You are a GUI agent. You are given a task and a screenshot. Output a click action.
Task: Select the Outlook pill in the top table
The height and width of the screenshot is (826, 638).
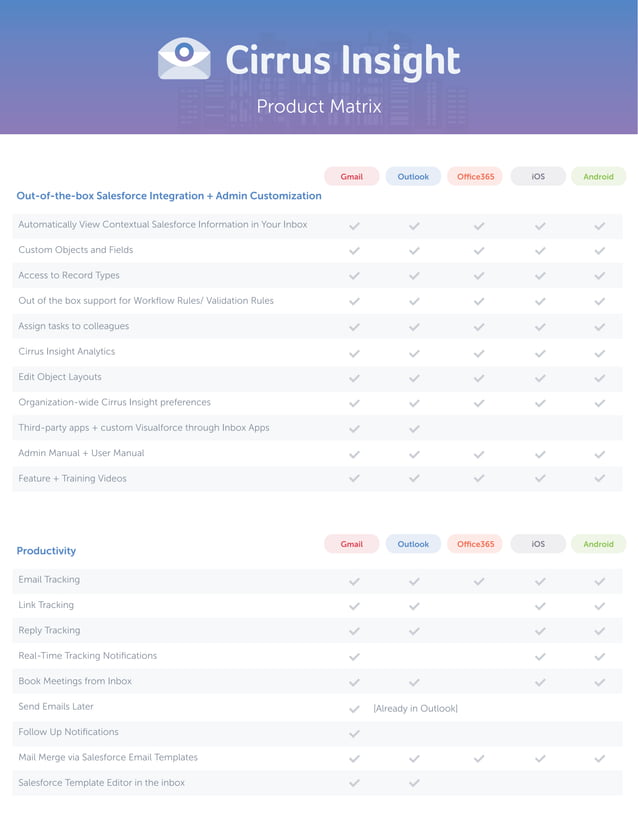[413, 177]
